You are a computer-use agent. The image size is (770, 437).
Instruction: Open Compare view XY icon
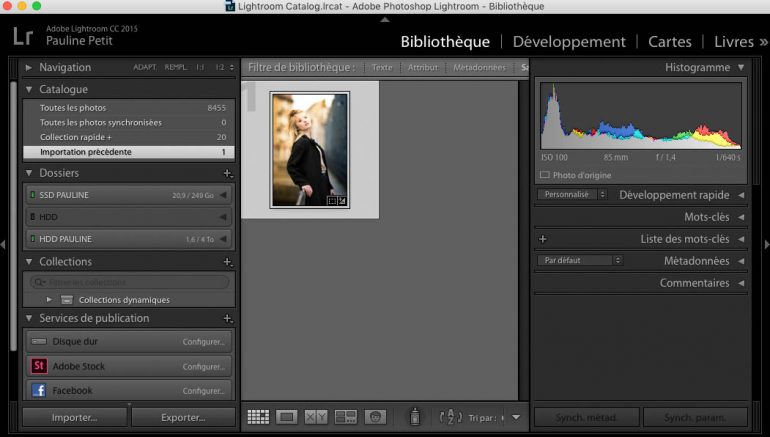tap(316, 416)
